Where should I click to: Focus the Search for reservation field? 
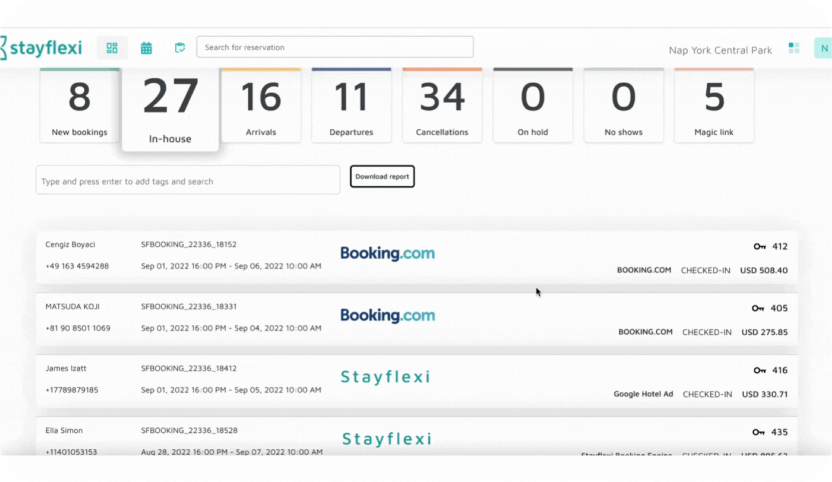click(x=335, y=47)
